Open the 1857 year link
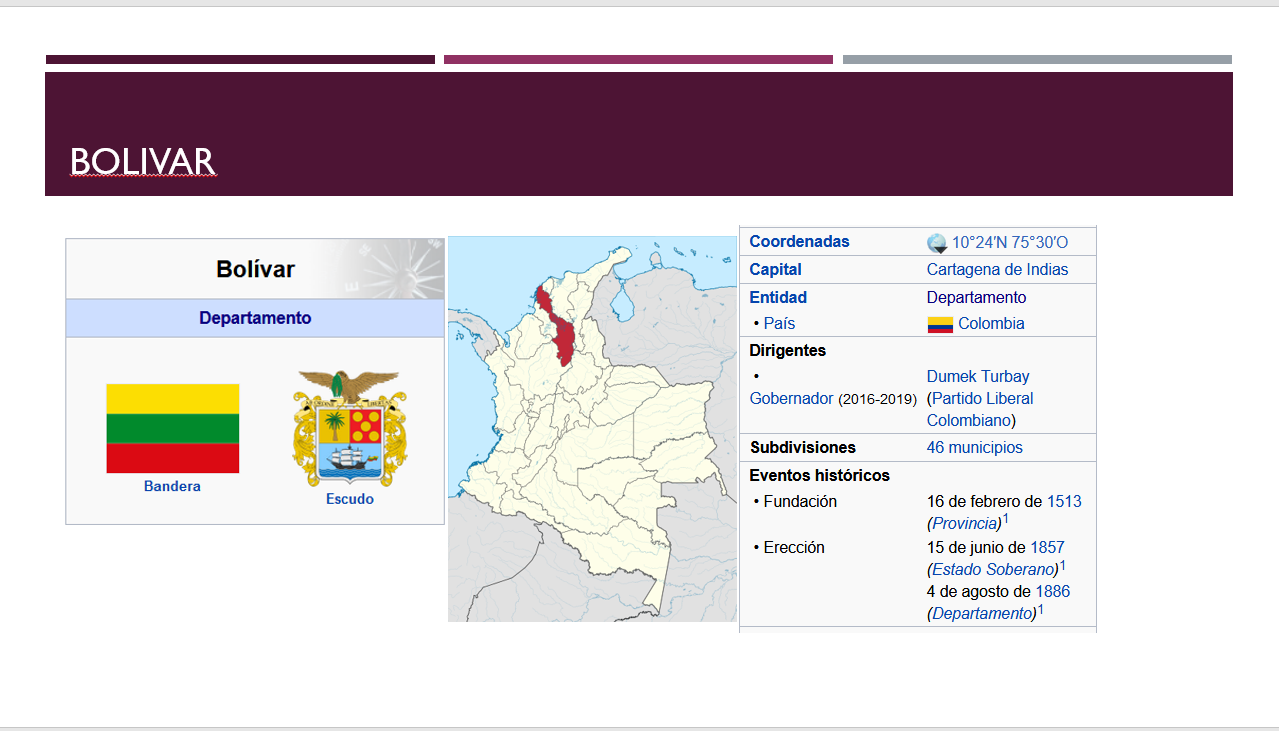 tap(1047, 548)
